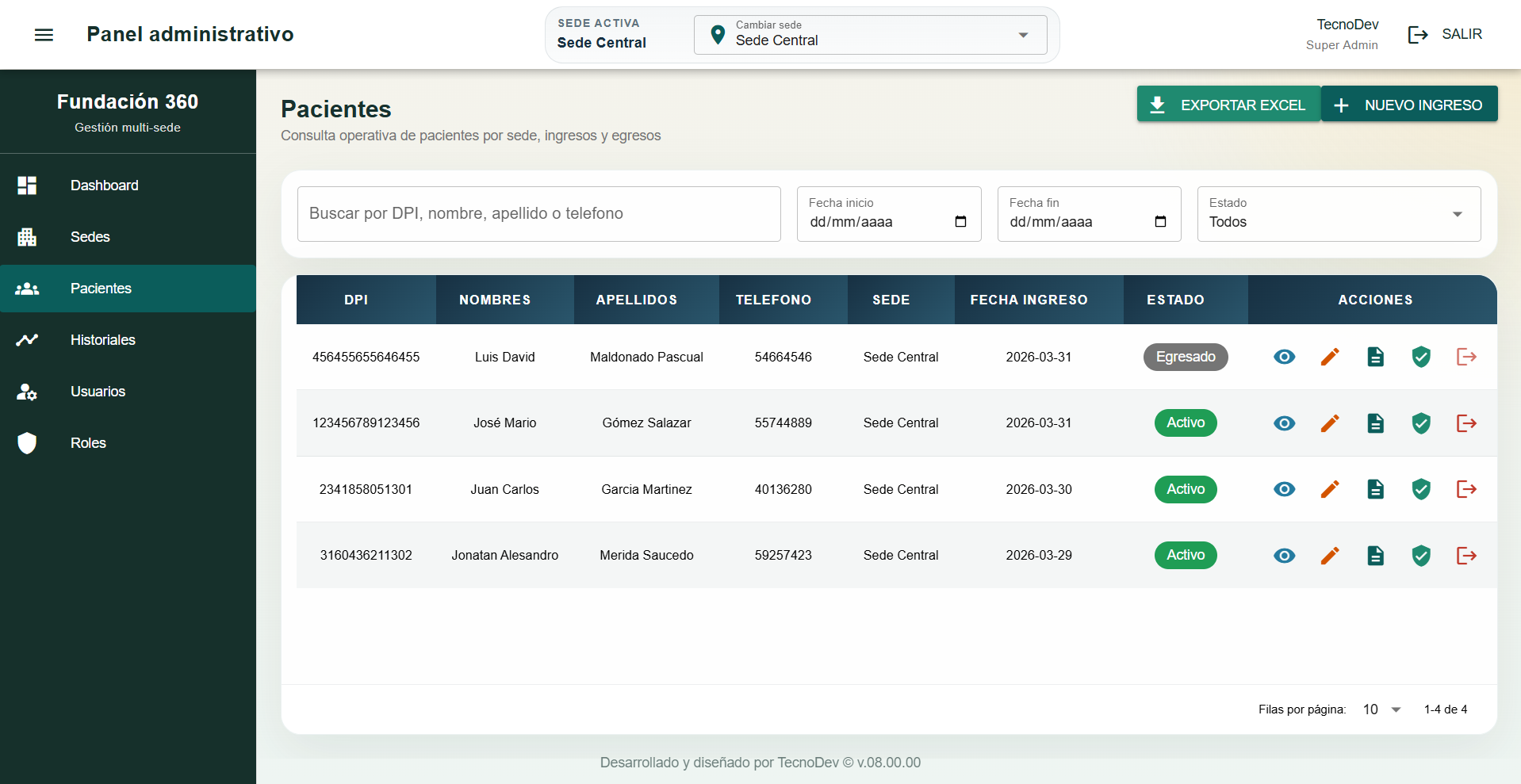View details of patient Luis David
This screenshot has height=784, width=1521.
pyautogui.click(x=1284, y=358)
